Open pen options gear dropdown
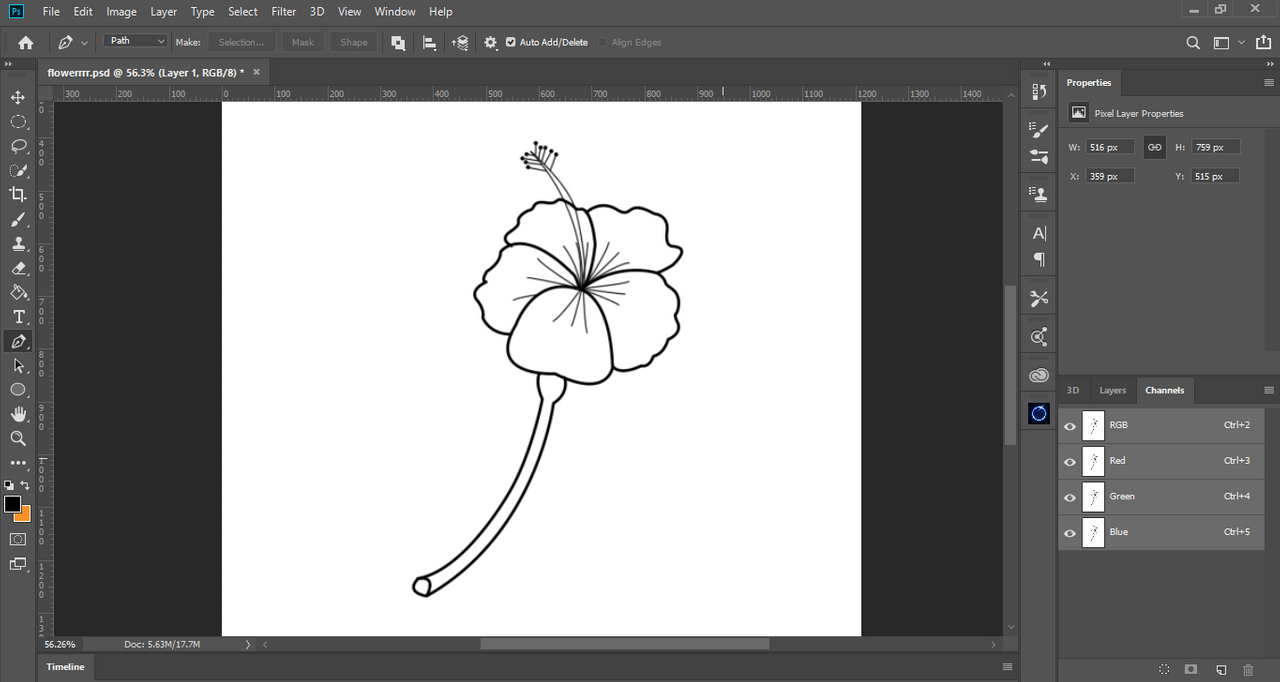The height and width of the screenshot is (682, 1280). (490, 42)
